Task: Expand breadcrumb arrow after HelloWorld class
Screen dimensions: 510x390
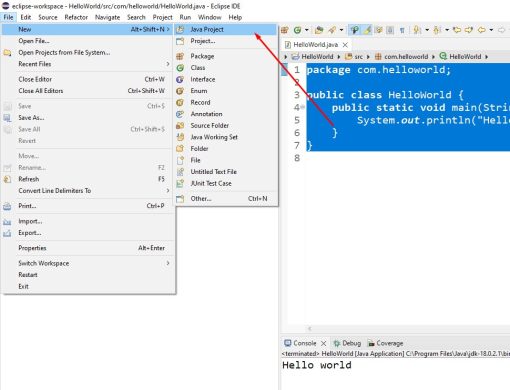Action: coord(487,57)
